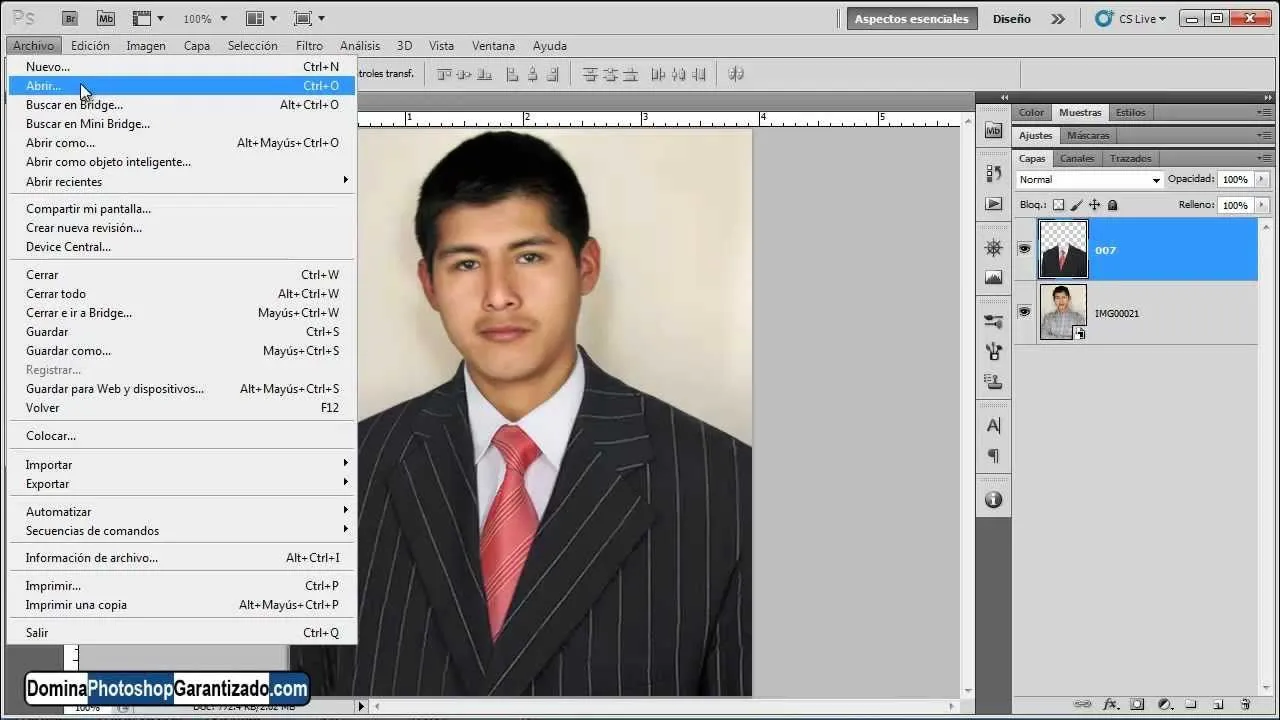Open the Info panel icon

coord(993,499)
